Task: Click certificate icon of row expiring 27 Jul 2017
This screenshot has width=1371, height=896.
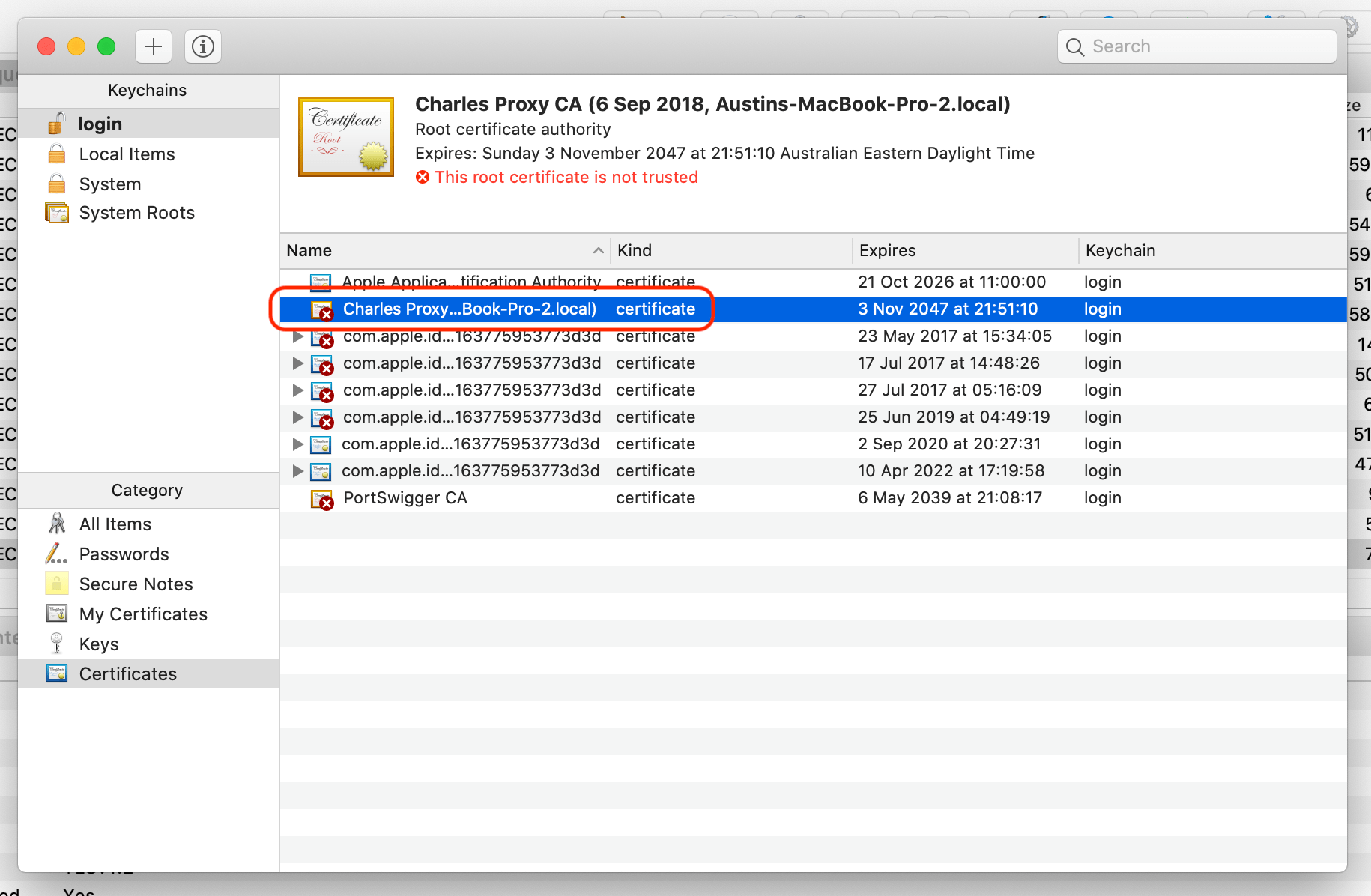Action: tap(322, 391)
